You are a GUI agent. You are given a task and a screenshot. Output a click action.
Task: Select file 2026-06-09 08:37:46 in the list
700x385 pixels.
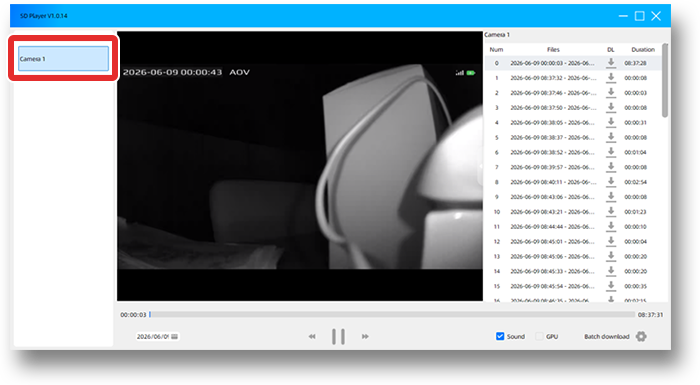click(x=553, y=93)
